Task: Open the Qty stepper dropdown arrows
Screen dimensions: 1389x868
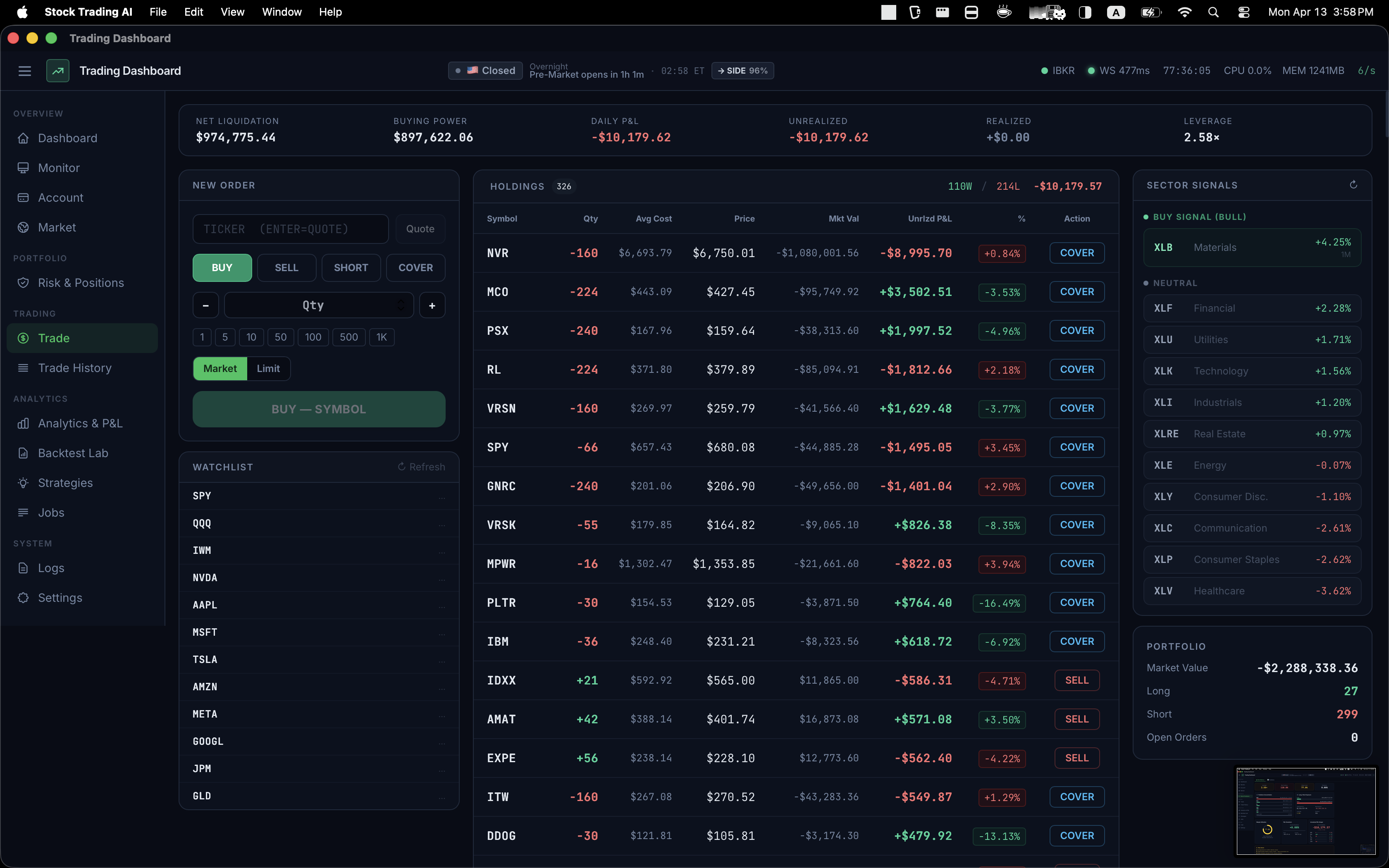Action: pos(402,305)
